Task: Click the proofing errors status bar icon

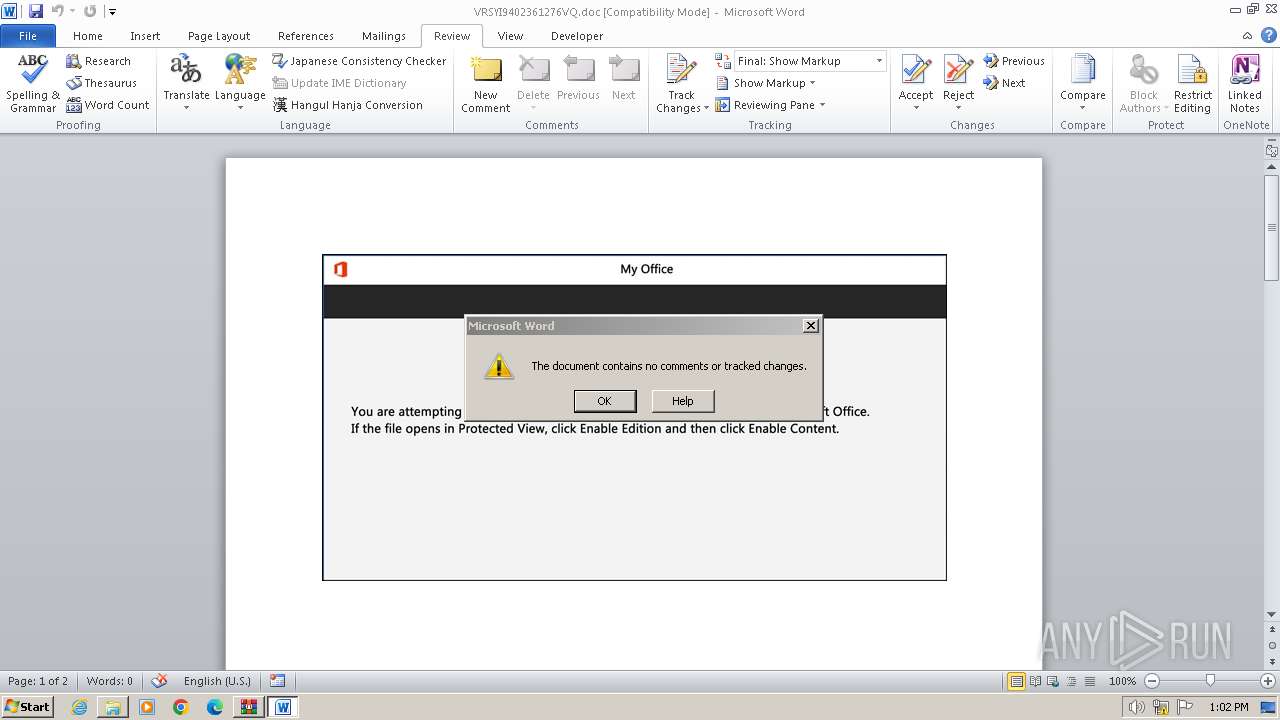Action: tap(159, 681)
